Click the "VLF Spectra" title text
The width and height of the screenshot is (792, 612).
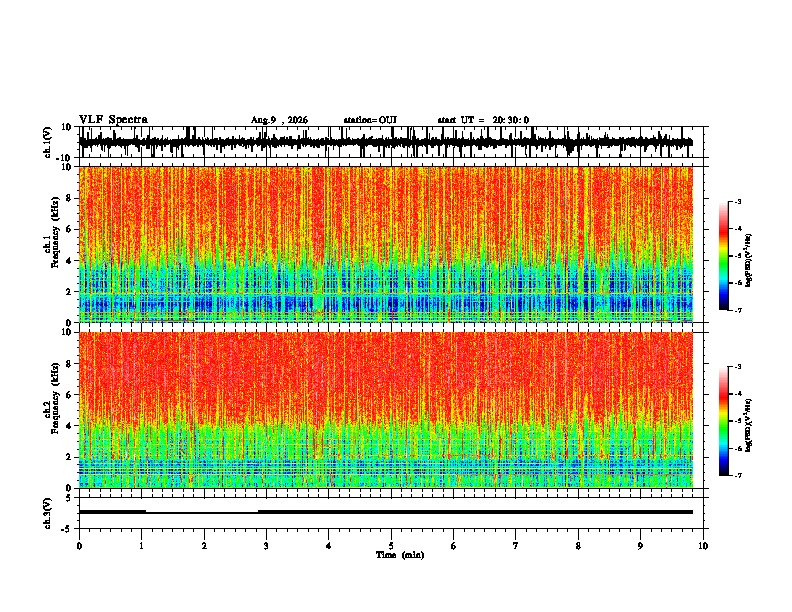(113, 120)
